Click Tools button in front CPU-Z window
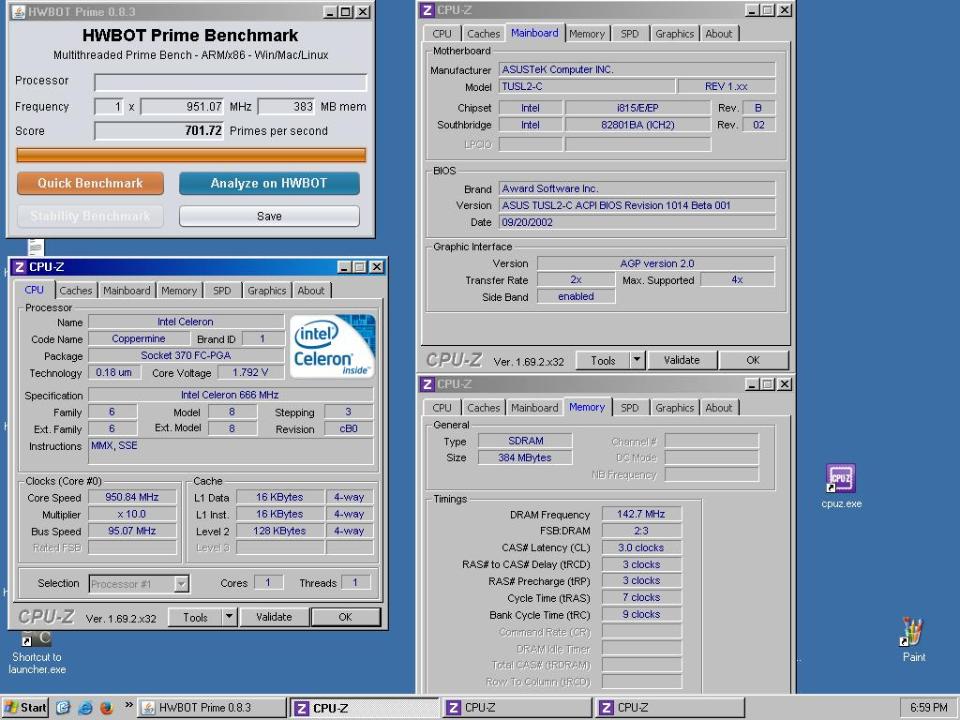This screenshot has width=960, height=720. click(x=195, y=617)
